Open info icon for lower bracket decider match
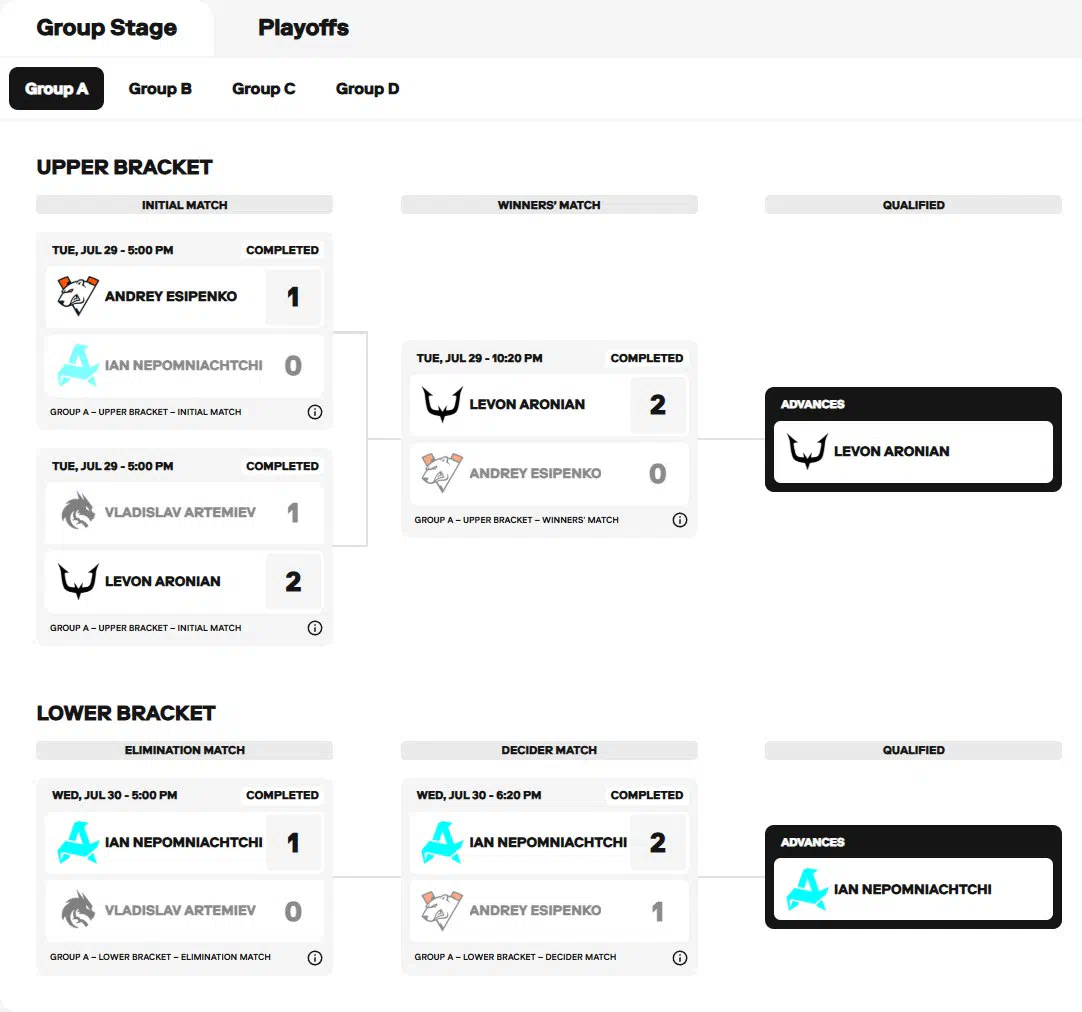The width and height of the screenshot is (1082, 1012). [680, 958]
